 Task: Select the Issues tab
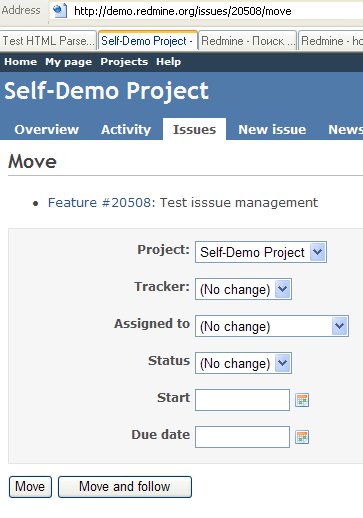194,129
